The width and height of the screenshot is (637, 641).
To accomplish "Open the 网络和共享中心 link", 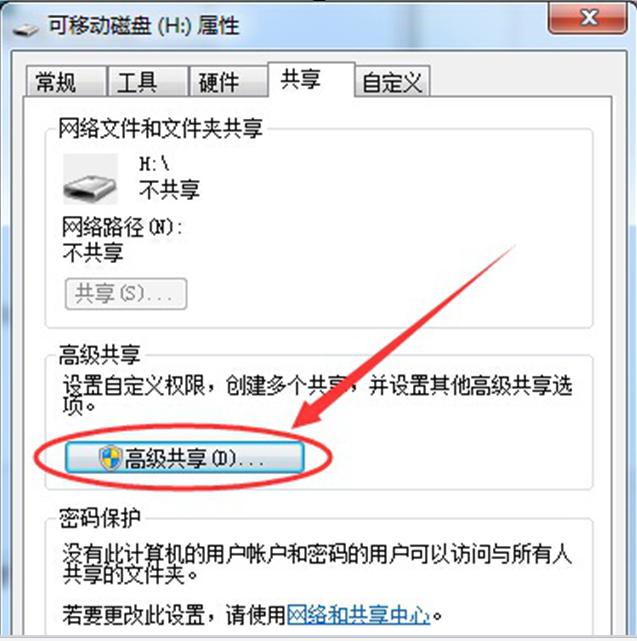I will coord(358,614).
